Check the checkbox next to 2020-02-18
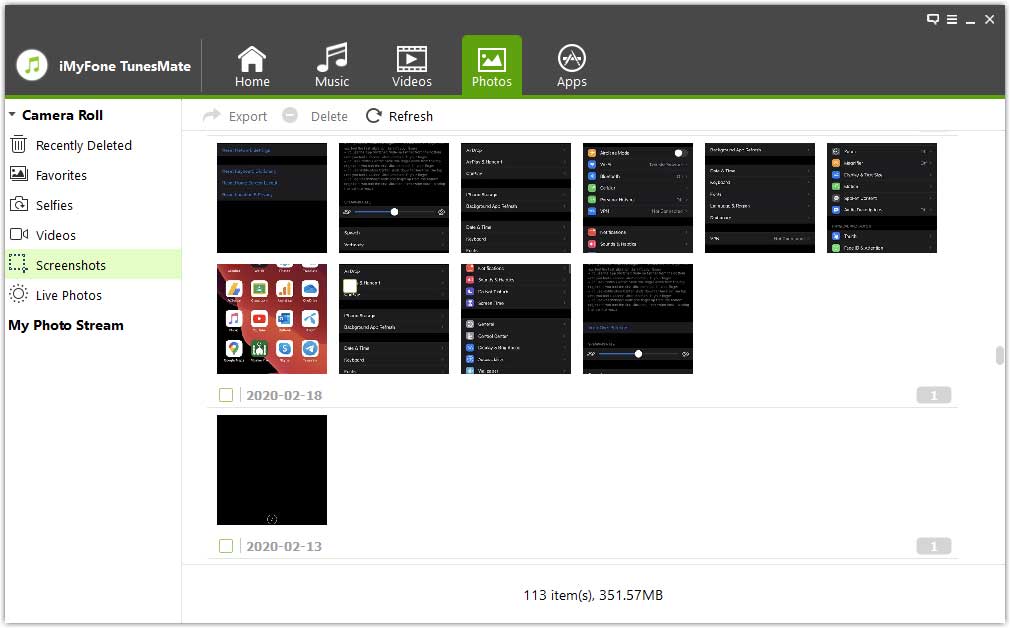 (225, 395)
